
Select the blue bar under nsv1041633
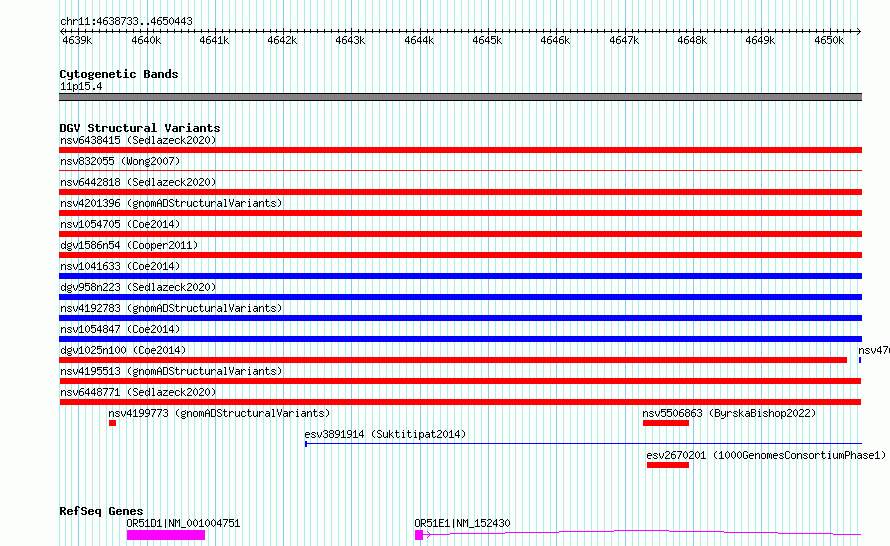pos(460,276)
